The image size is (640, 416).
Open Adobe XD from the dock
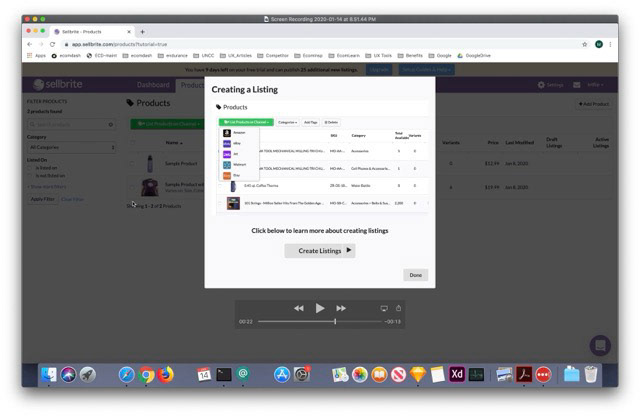click(x=457, y=374)
